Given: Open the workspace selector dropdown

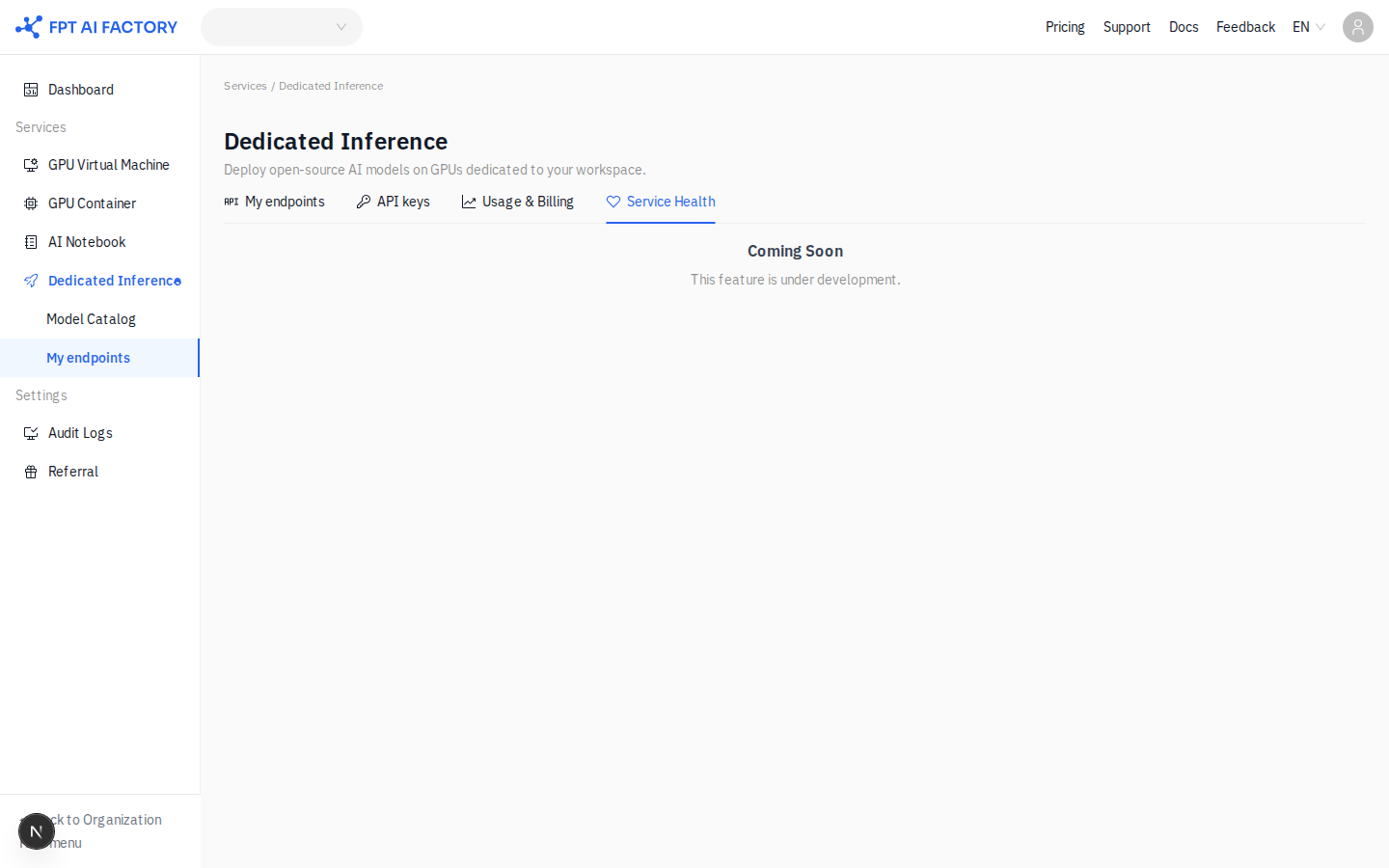Looking at the screenshot, I should point(282,27).
